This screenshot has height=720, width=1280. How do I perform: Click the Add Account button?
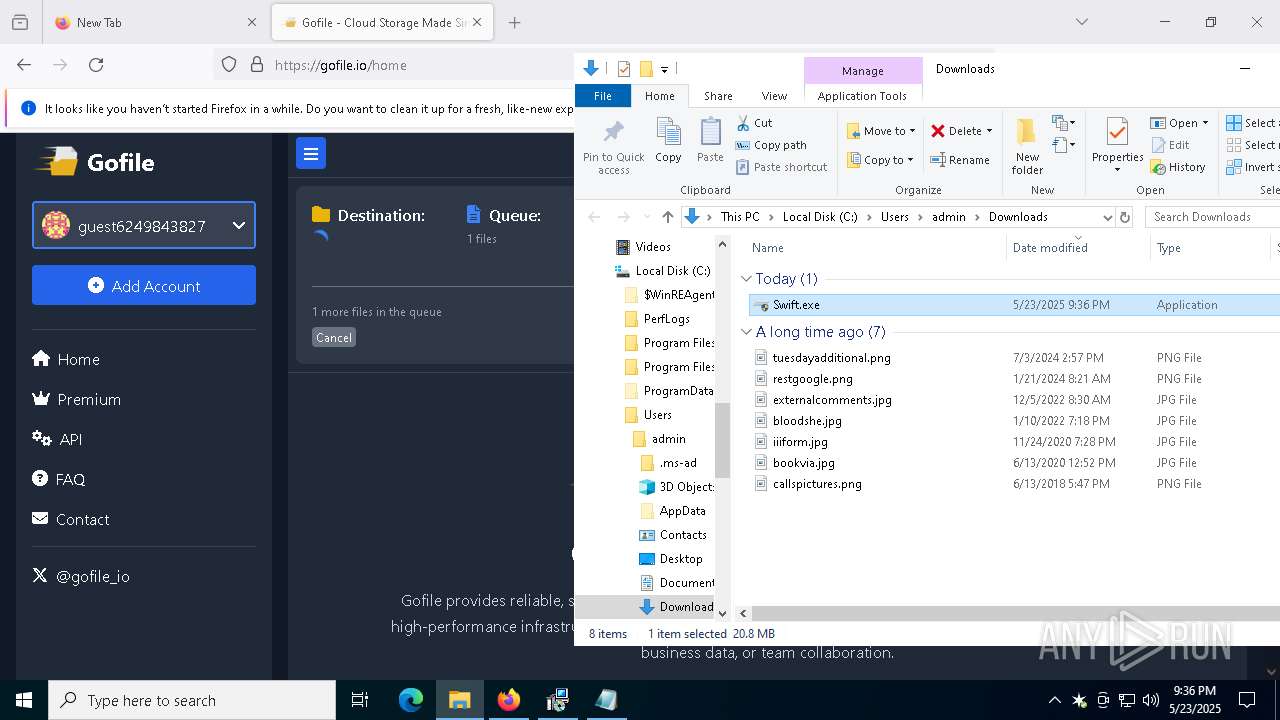pos(144,285)
